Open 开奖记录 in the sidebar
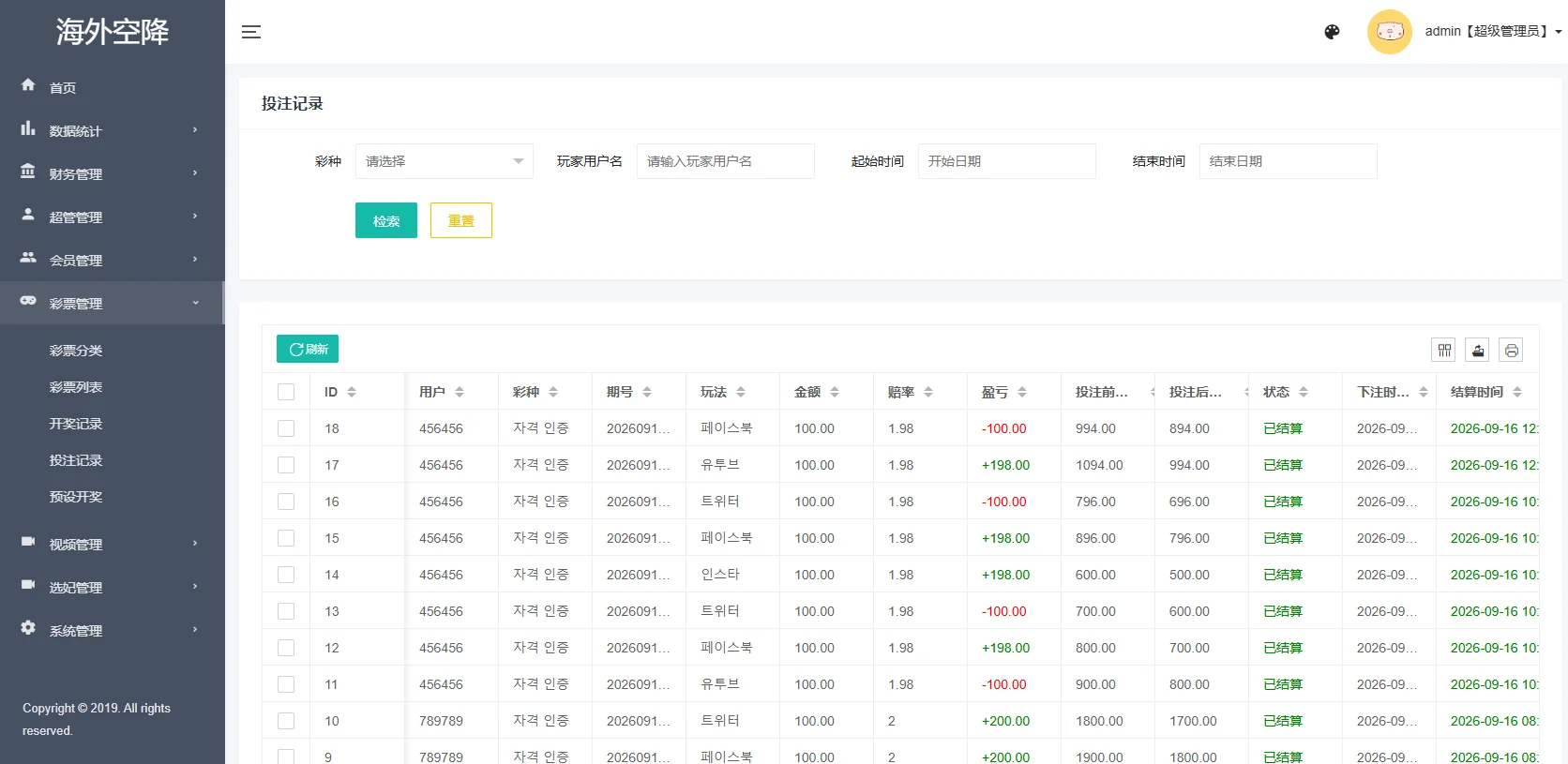The height and width of the screenshot is (764, 1568). (x=76, y=424)
